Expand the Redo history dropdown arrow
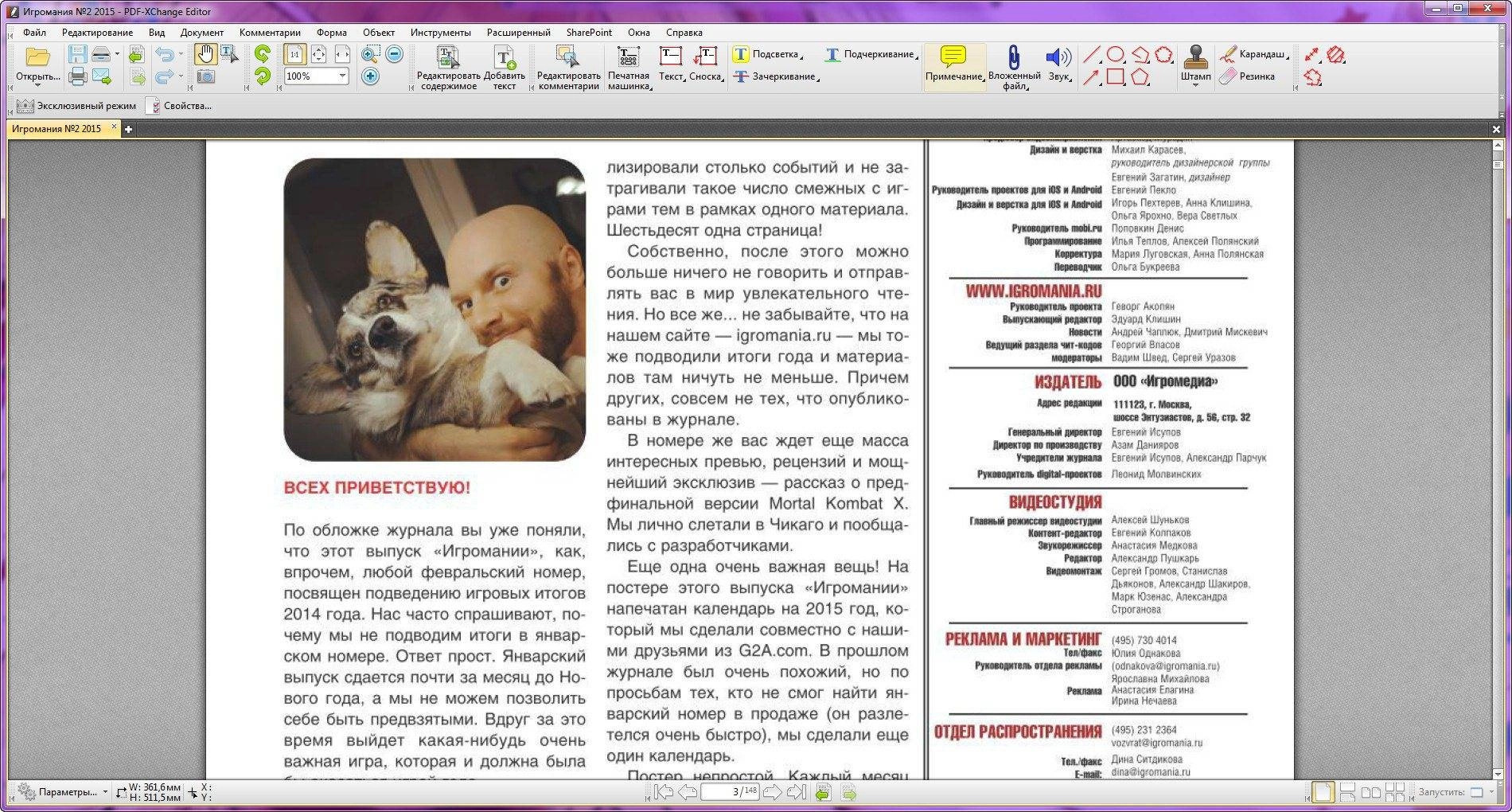The image size is (1512, 812). [181, 76]
